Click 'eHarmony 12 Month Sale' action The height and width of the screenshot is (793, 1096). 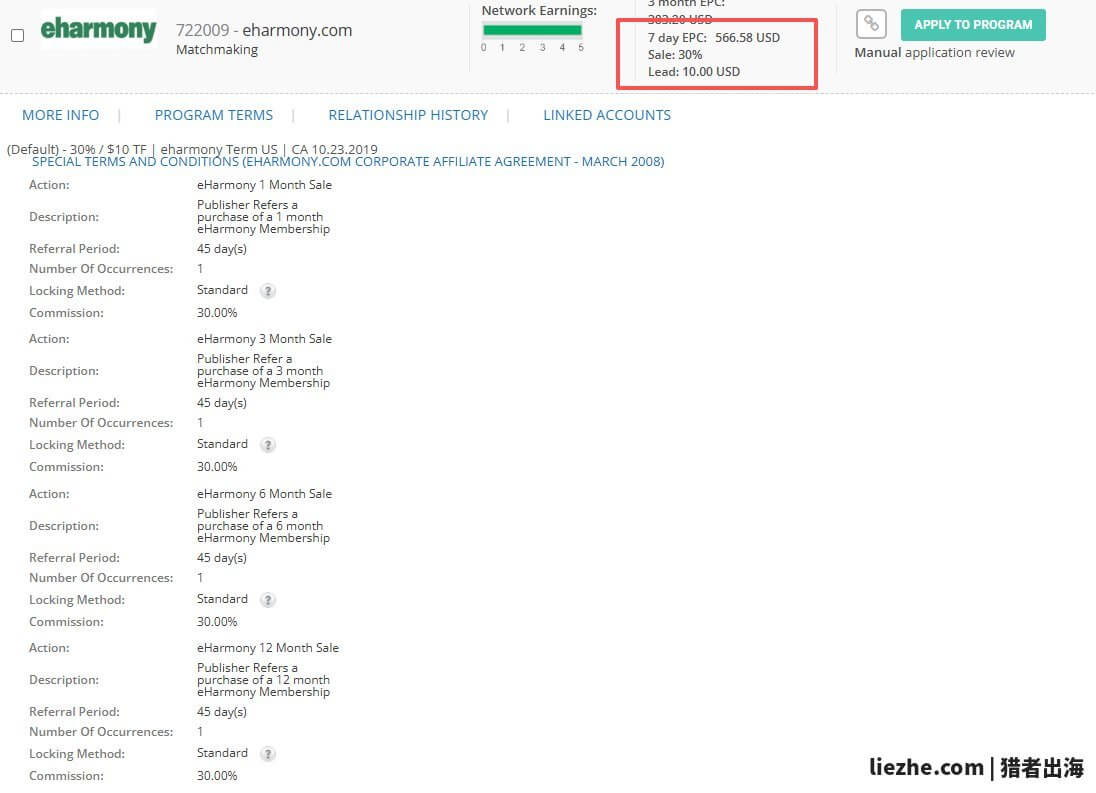[268, 648]
